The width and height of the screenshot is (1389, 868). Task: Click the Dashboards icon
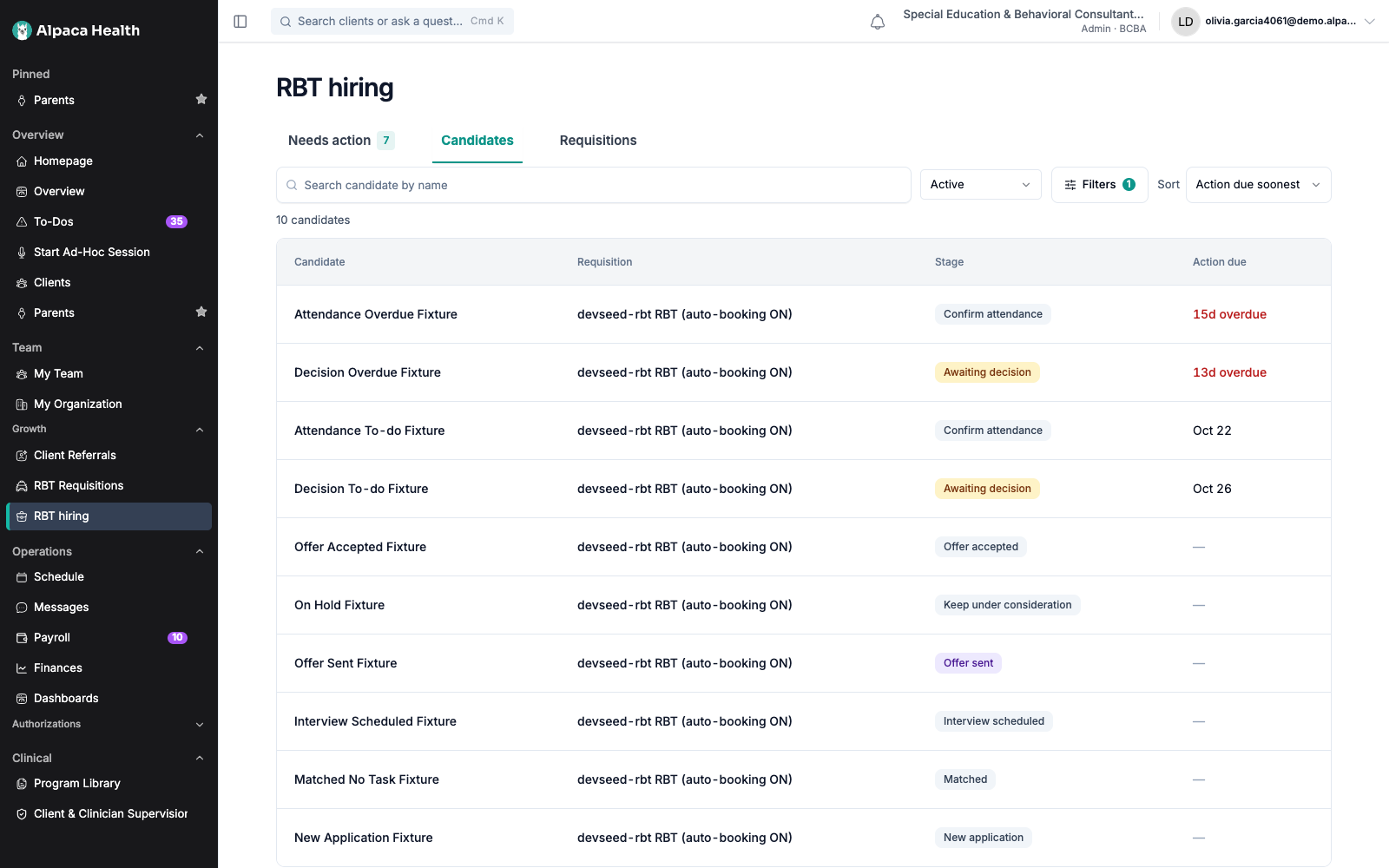point(22,699)
